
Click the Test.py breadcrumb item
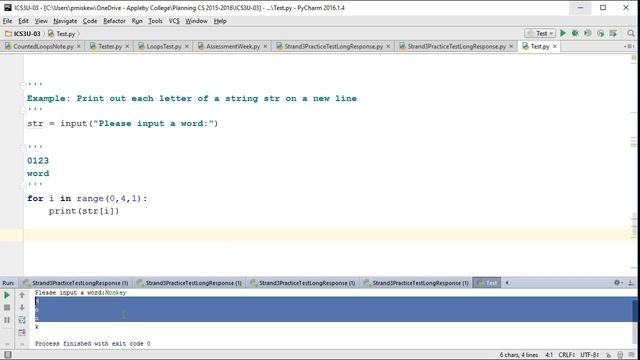click(62, 33)
